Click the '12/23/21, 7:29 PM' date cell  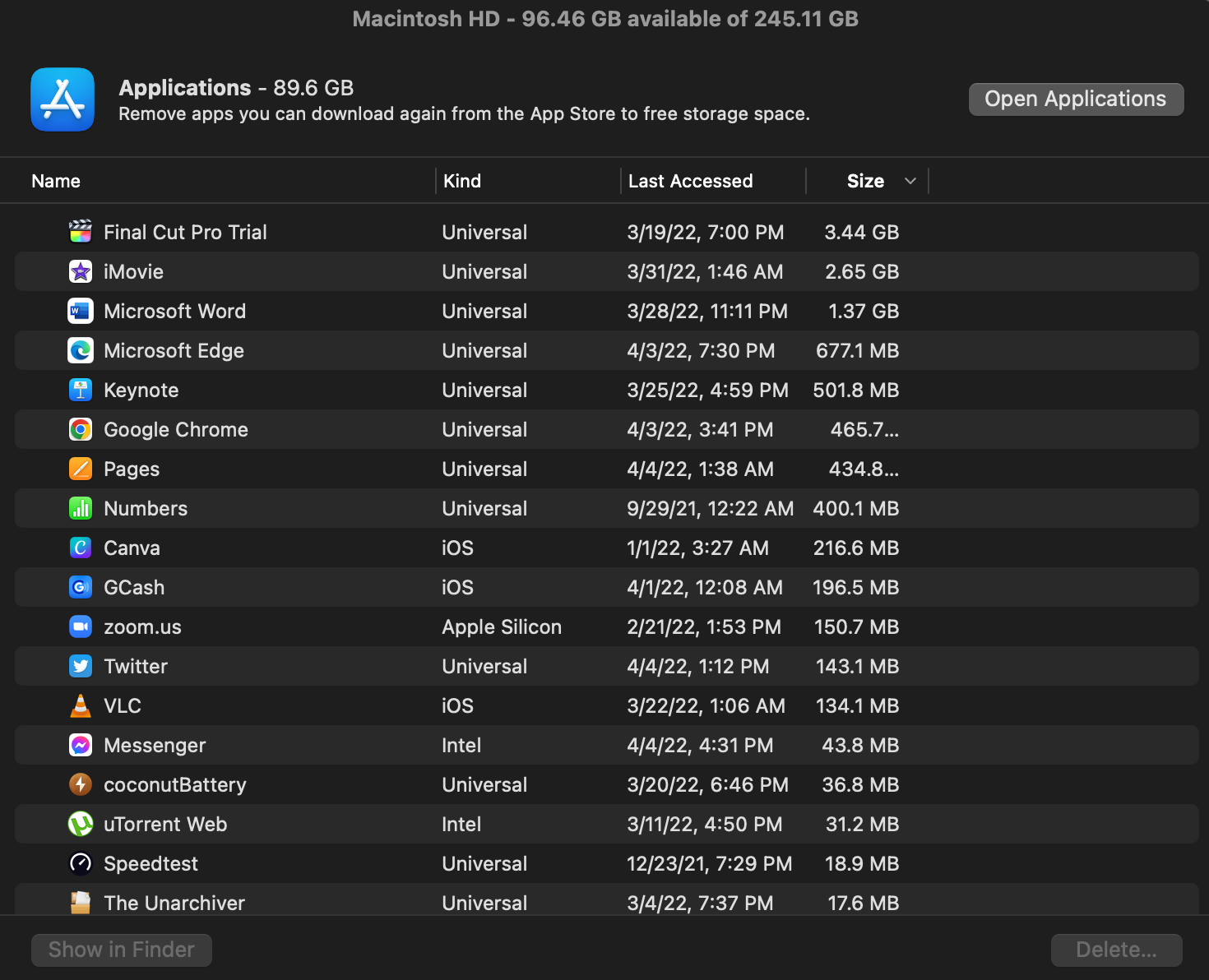click(710, 864)
